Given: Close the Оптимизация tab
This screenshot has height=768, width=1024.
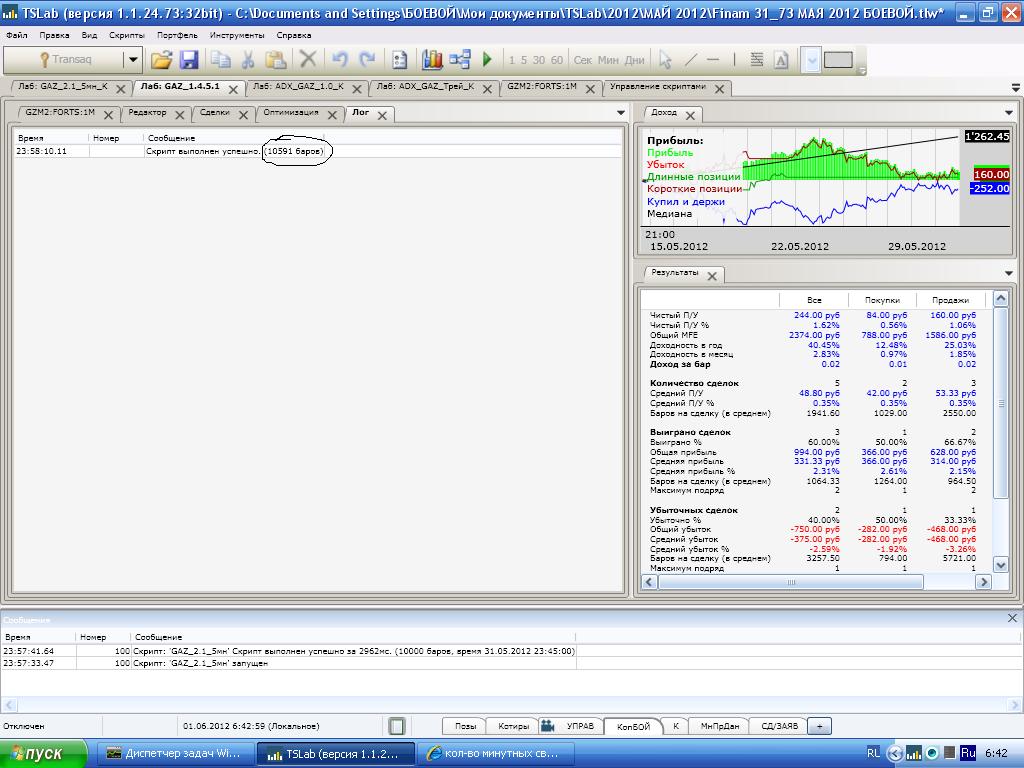Looking at the screenshot, I should pyautogui.click(x=332, y=114).
